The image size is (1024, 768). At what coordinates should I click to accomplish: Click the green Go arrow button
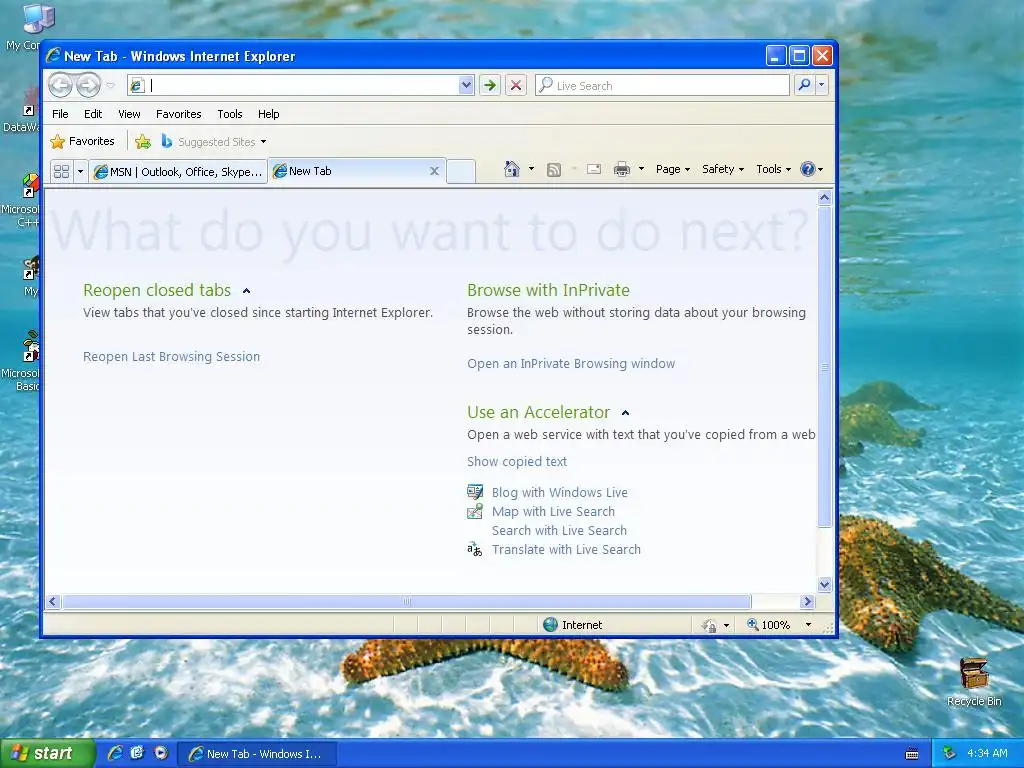tap(490, 85)
